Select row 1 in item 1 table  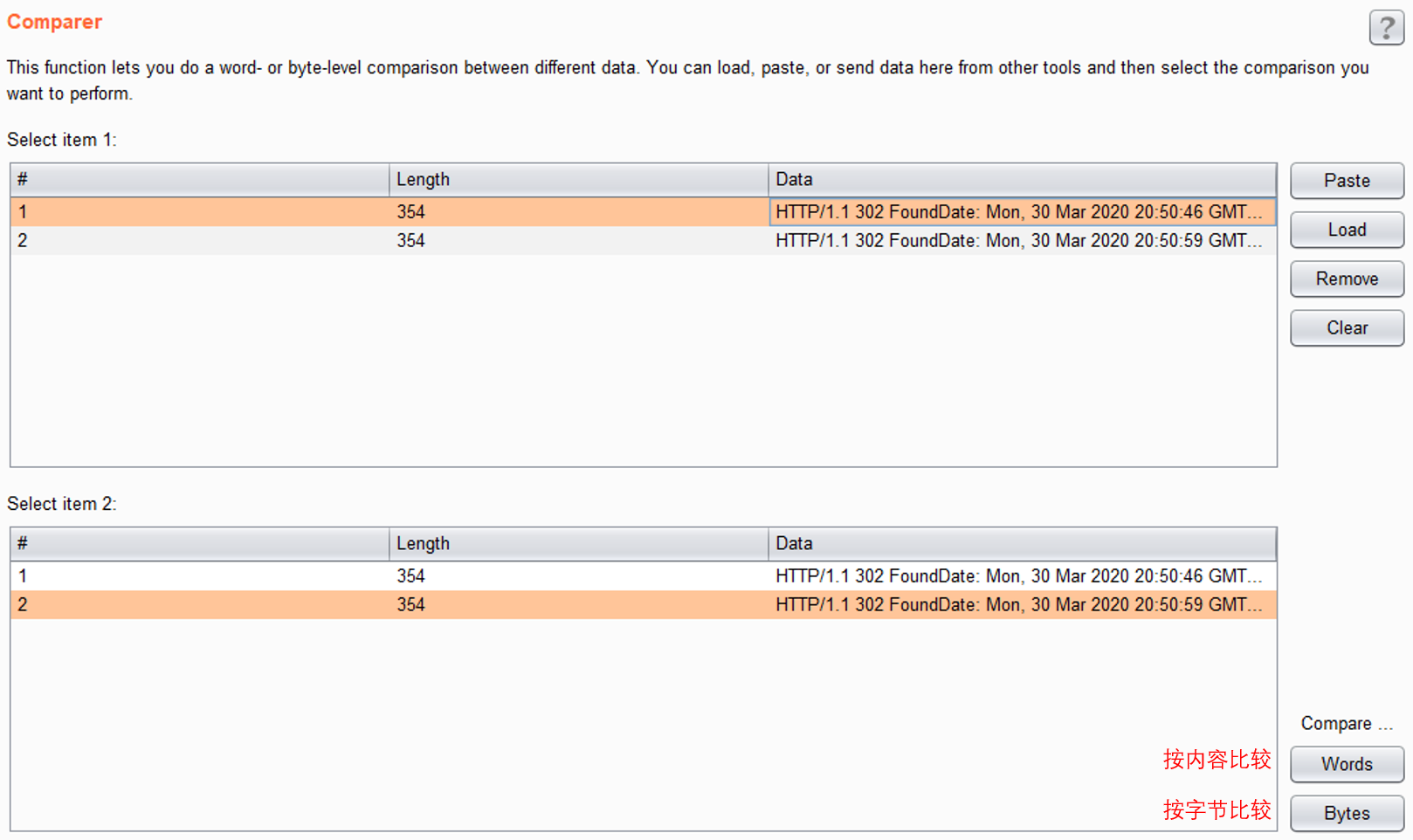199,212
